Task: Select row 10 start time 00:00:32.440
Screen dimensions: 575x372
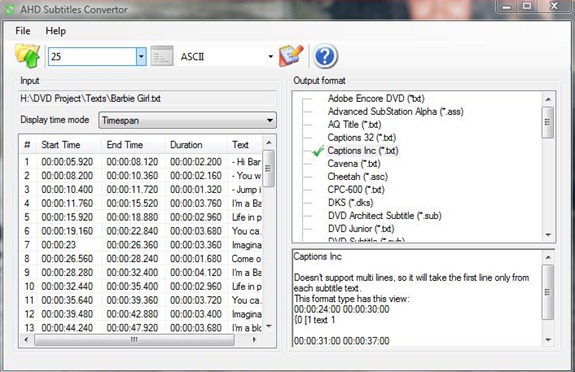Action: (x=67, y=286)
